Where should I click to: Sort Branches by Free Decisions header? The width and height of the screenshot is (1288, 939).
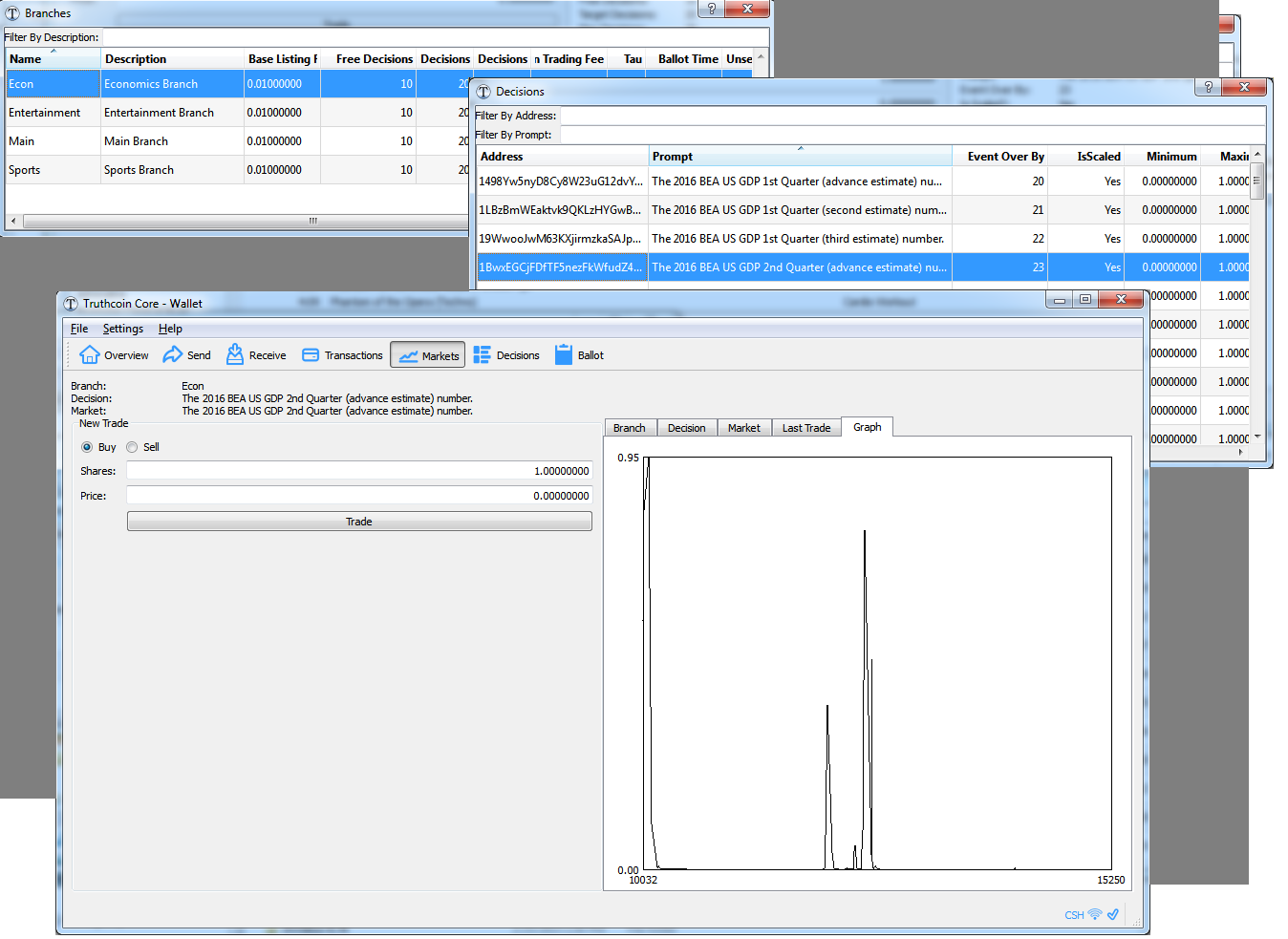pos(369,59)
